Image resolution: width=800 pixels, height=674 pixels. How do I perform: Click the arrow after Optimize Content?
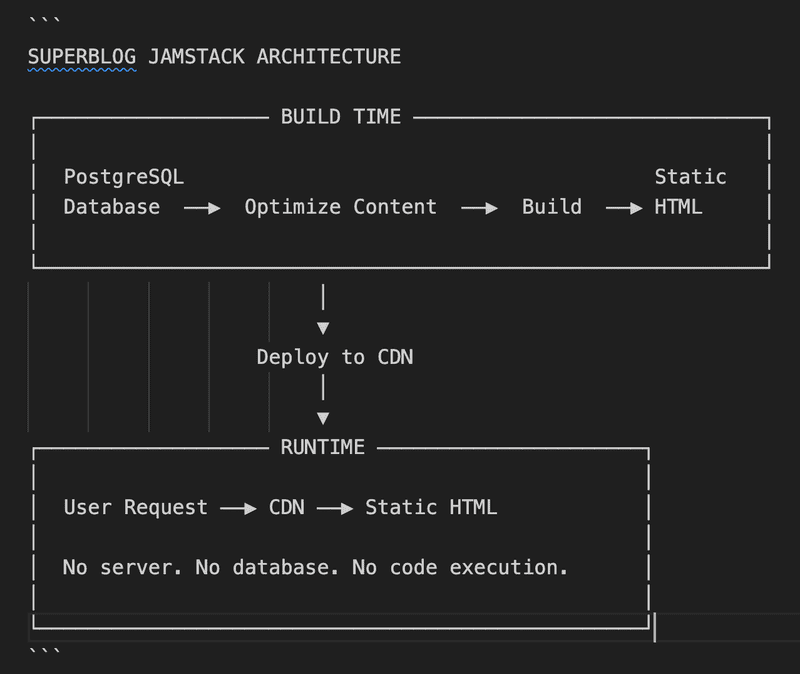(479, 208)
